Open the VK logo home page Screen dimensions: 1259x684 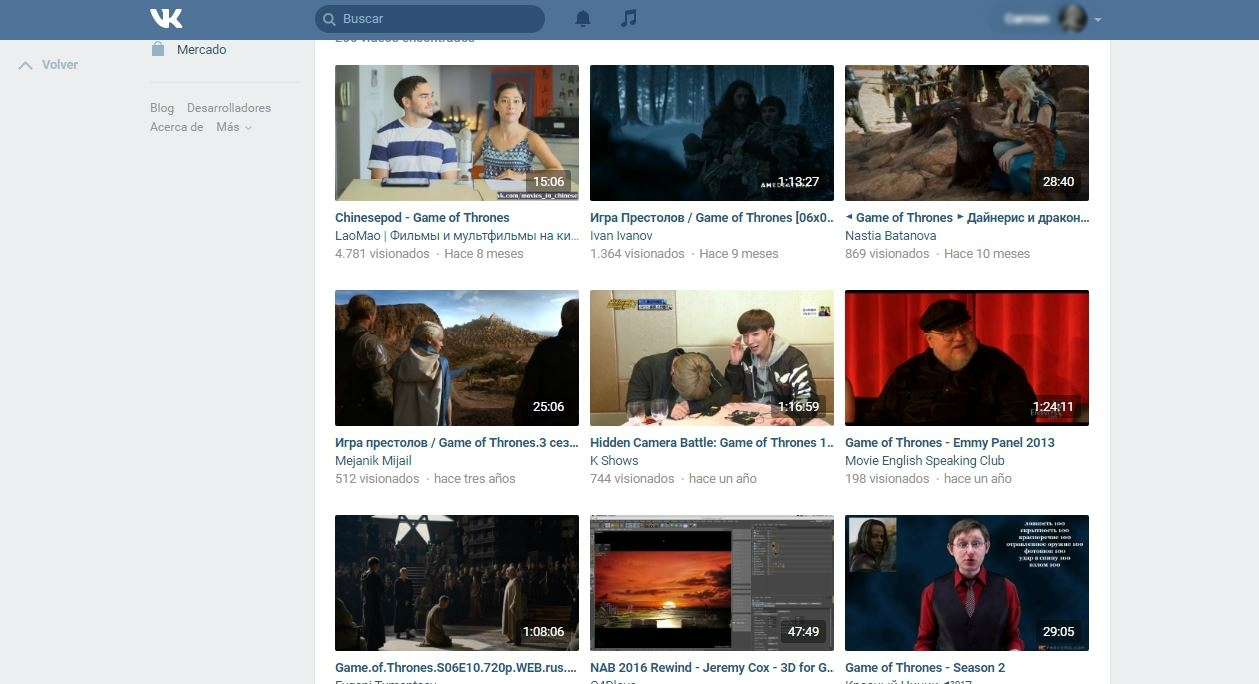166,18
